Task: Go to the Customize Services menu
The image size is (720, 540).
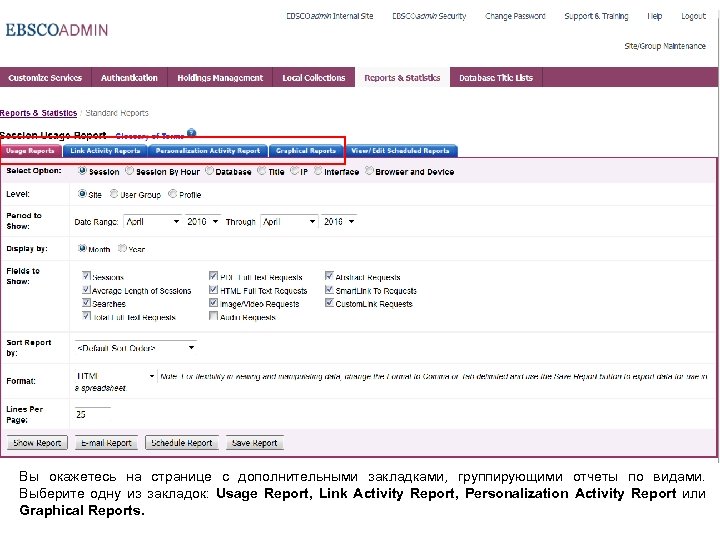Action: click(45, 78)
